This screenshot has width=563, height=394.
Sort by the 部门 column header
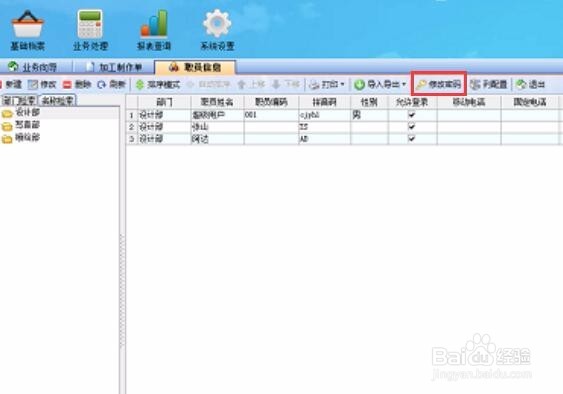point(164,102)
